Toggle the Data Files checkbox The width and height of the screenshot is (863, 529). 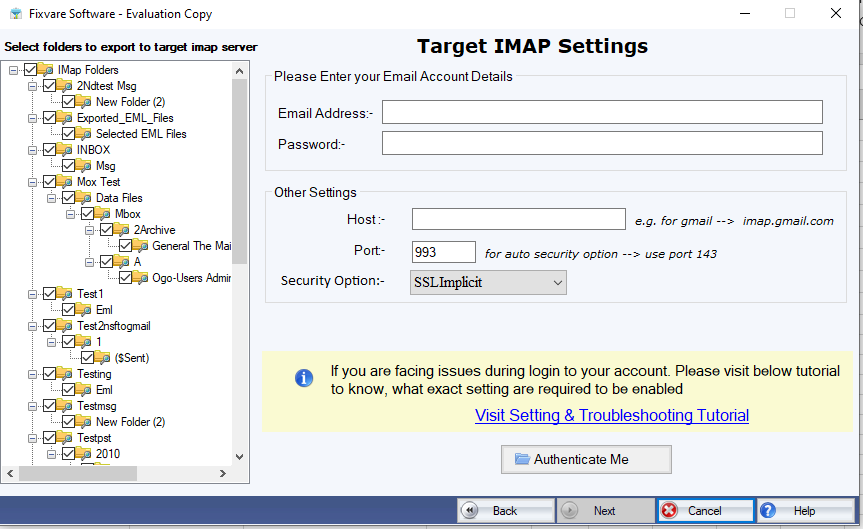68,198
